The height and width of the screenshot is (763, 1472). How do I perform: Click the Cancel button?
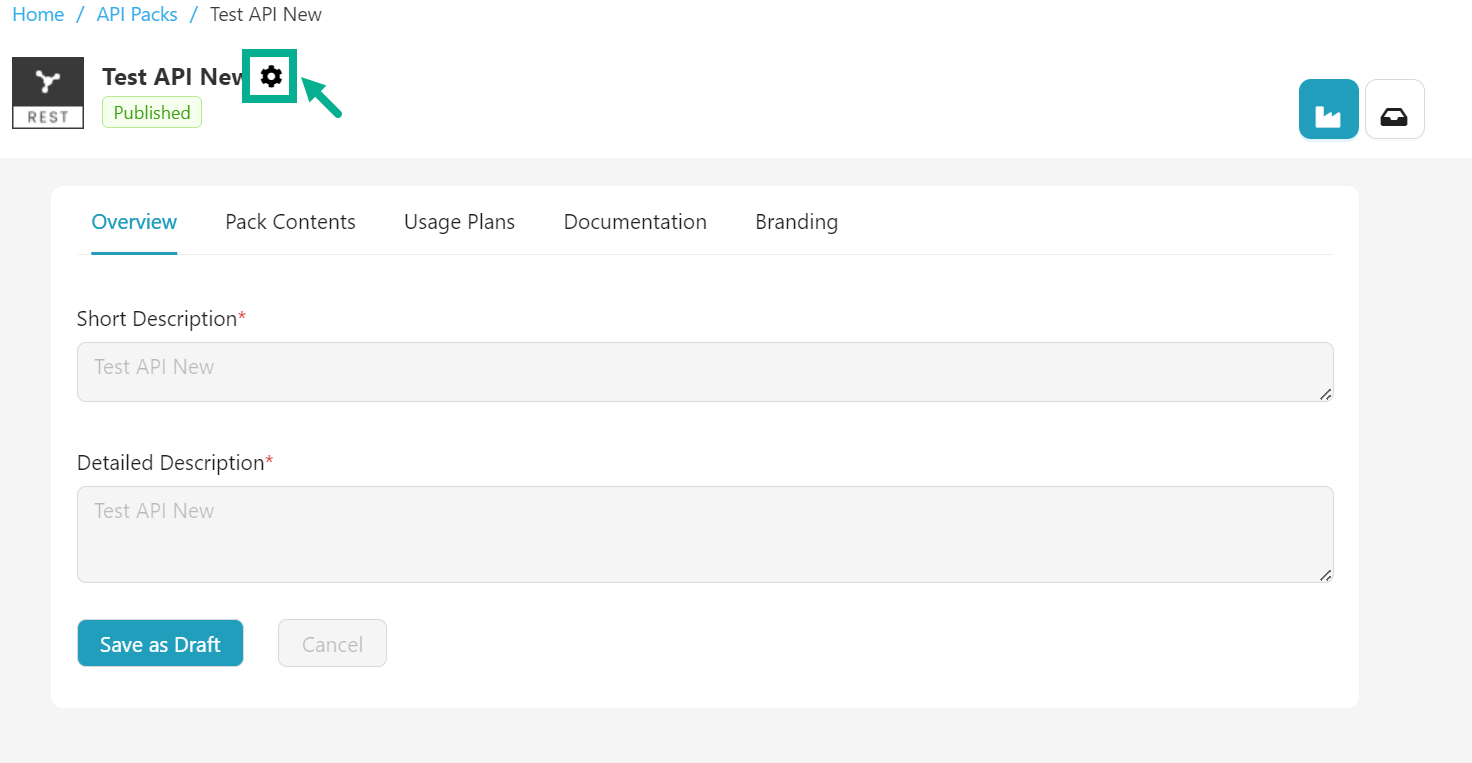[332, 644]
